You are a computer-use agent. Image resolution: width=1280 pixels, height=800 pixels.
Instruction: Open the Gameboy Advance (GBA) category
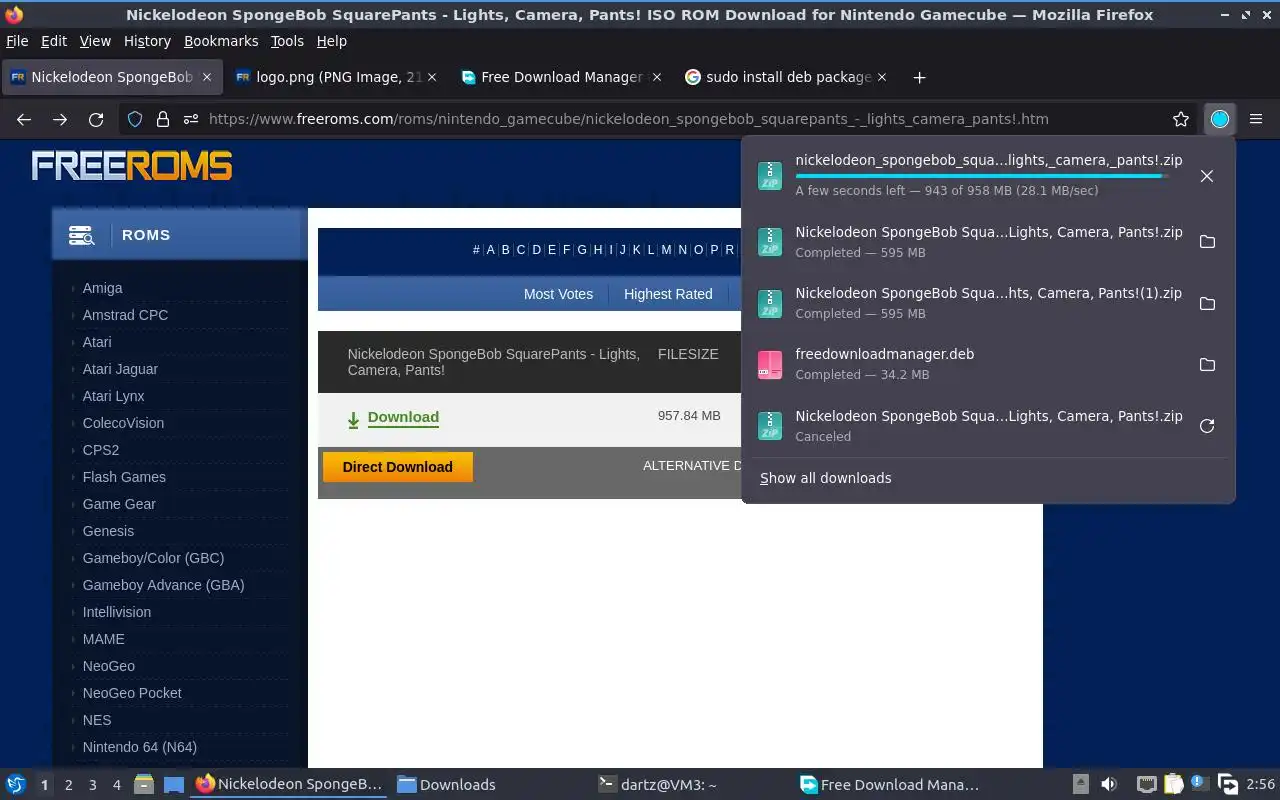click(x=163, y=585)
